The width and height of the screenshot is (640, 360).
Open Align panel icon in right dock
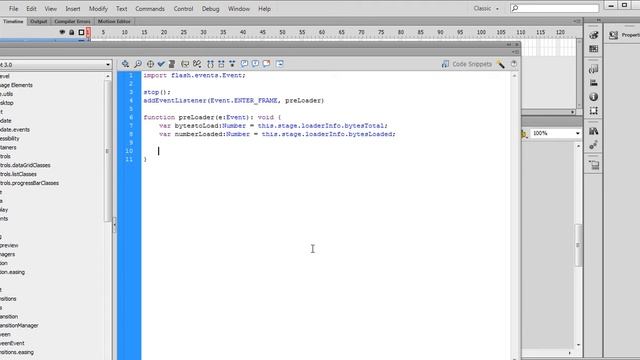point(593,83)
